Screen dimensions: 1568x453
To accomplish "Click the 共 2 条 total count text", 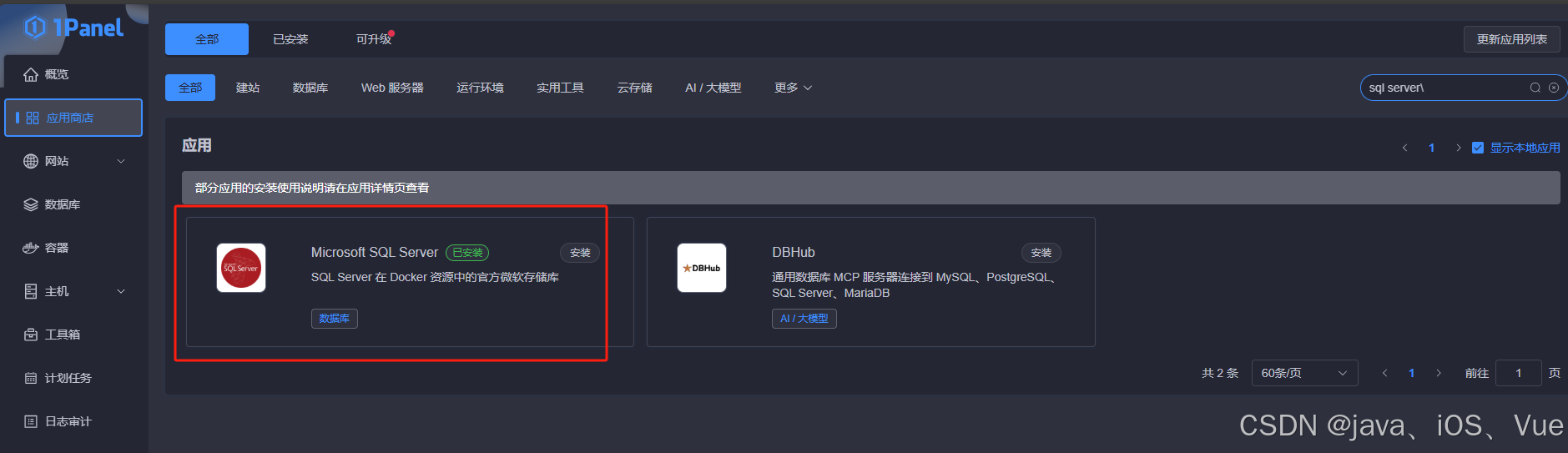I will [x=1220, y=373].
